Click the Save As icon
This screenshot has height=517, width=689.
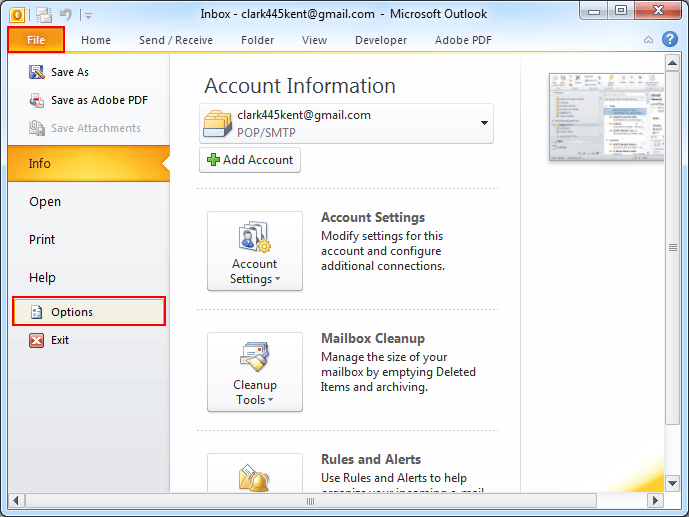coord(36,72)
